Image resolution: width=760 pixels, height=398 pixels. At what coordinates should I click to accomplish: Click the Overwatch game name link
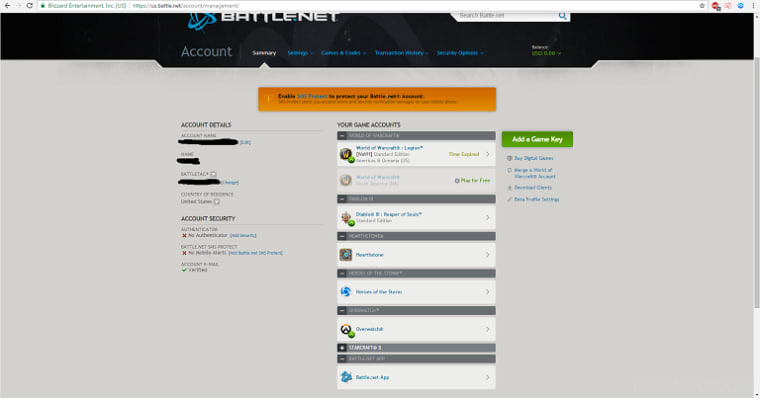[369, 329]
